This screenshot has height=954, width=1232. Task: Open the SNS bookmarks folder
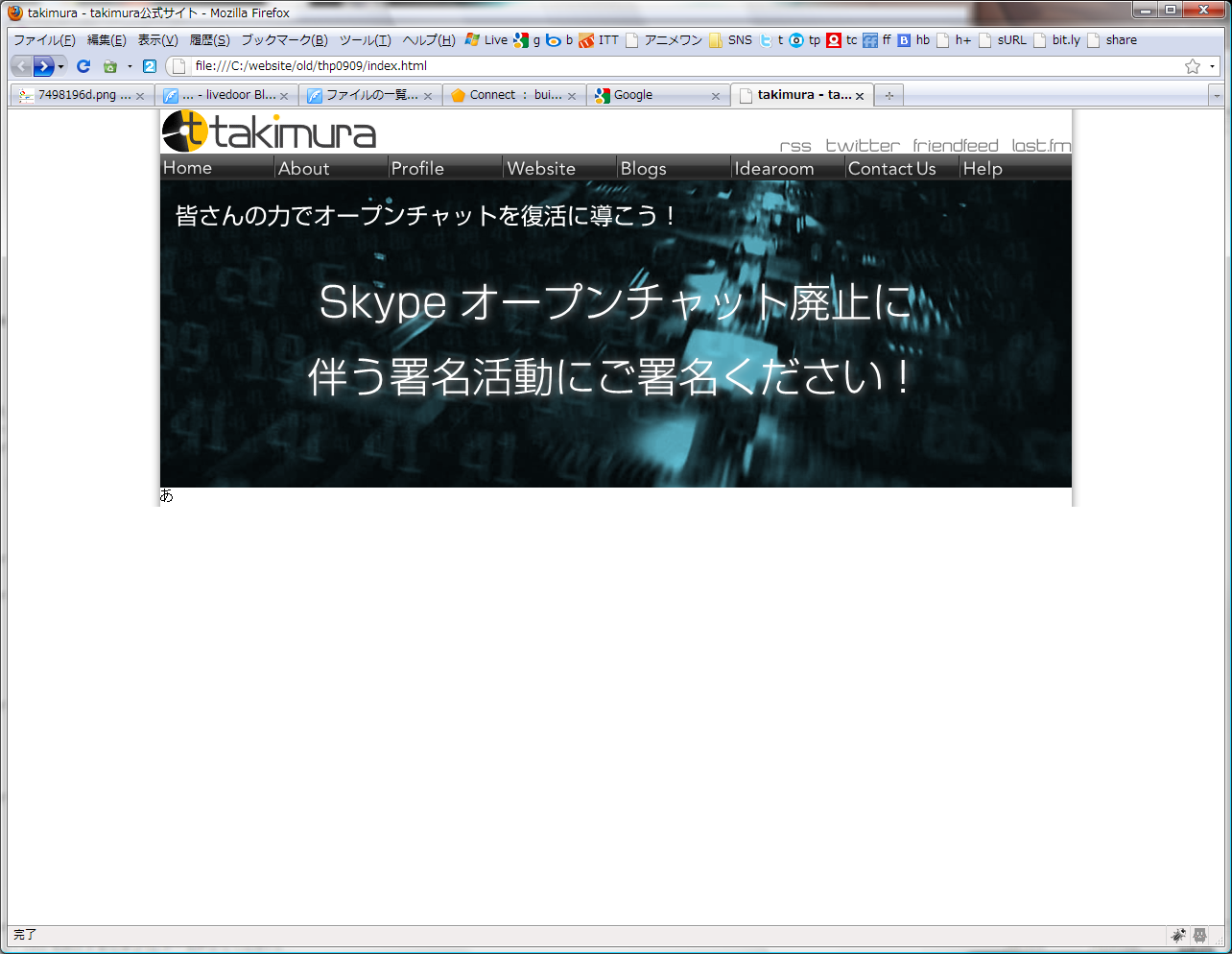(731, 40)
